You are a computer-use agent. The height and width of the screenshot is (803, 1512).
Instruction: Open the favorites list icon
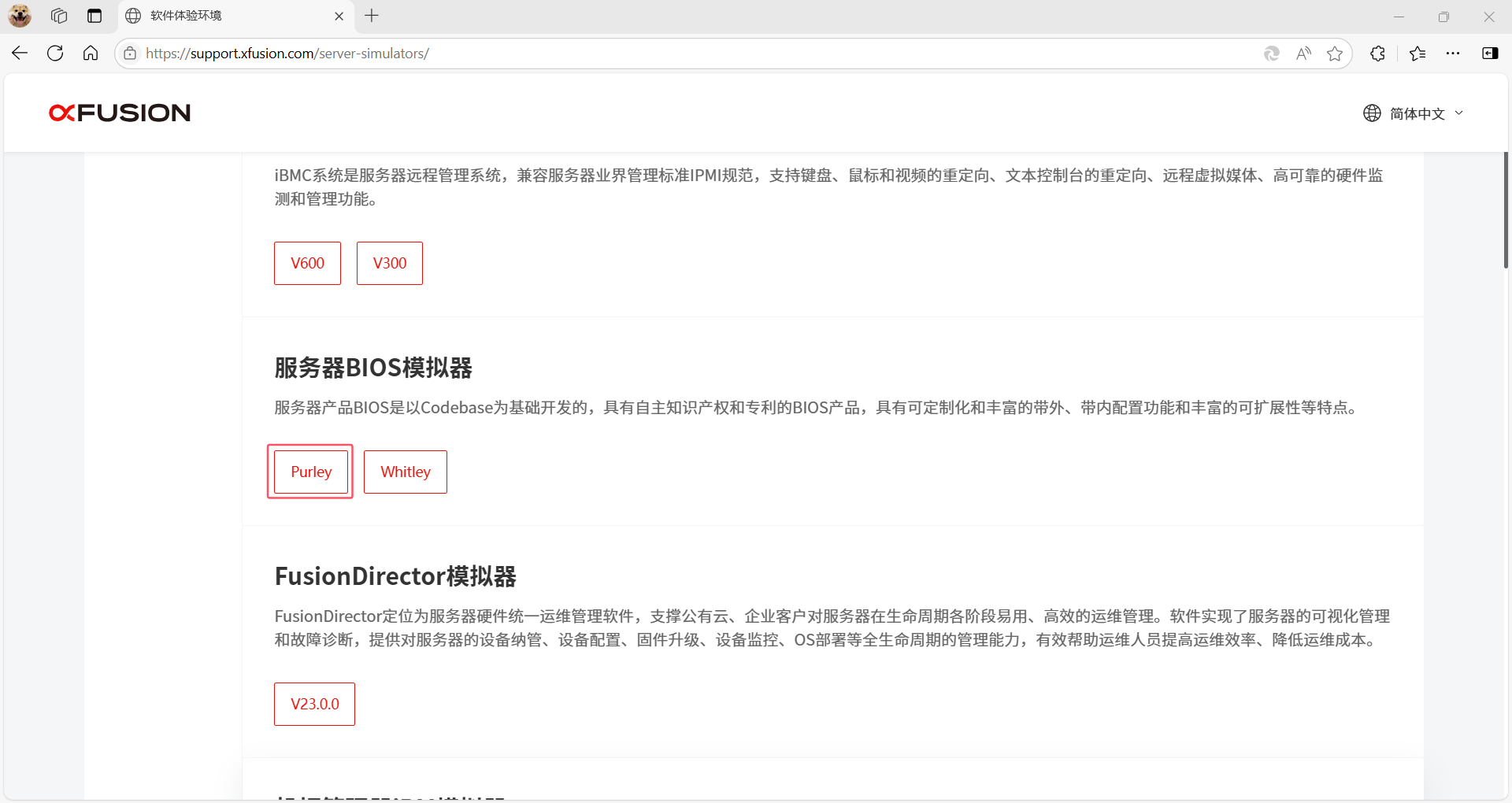(x=1417, y=54)
